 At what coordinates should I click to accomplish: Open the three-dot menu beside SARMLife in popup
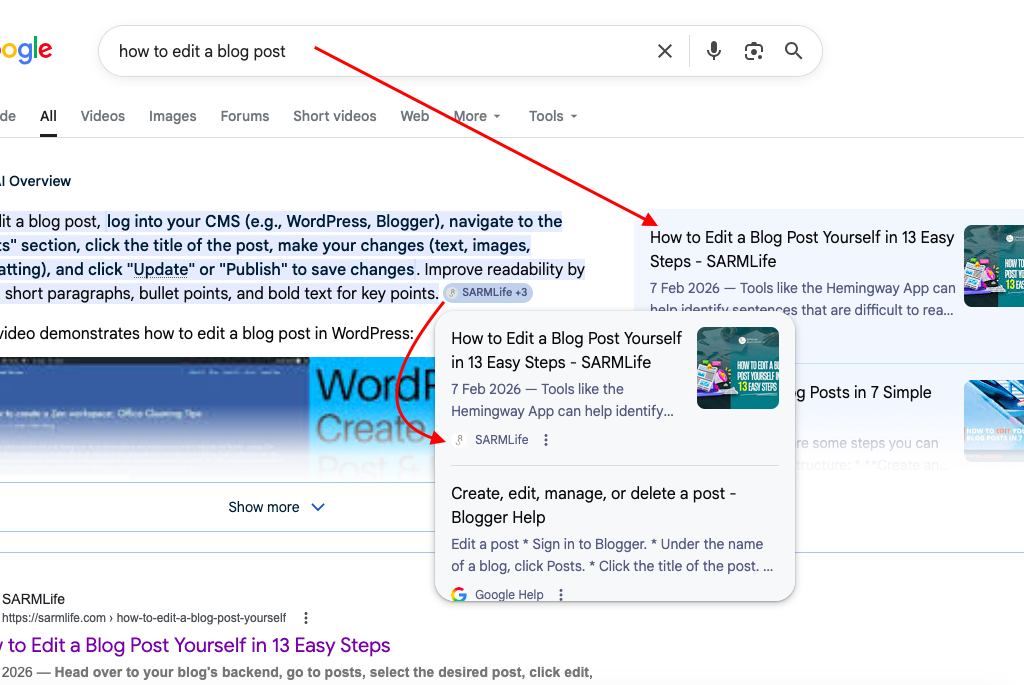point(545,439)
